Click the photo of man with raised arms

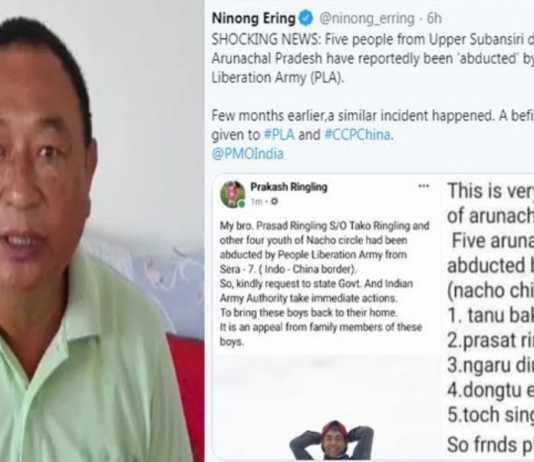[331, 440]
